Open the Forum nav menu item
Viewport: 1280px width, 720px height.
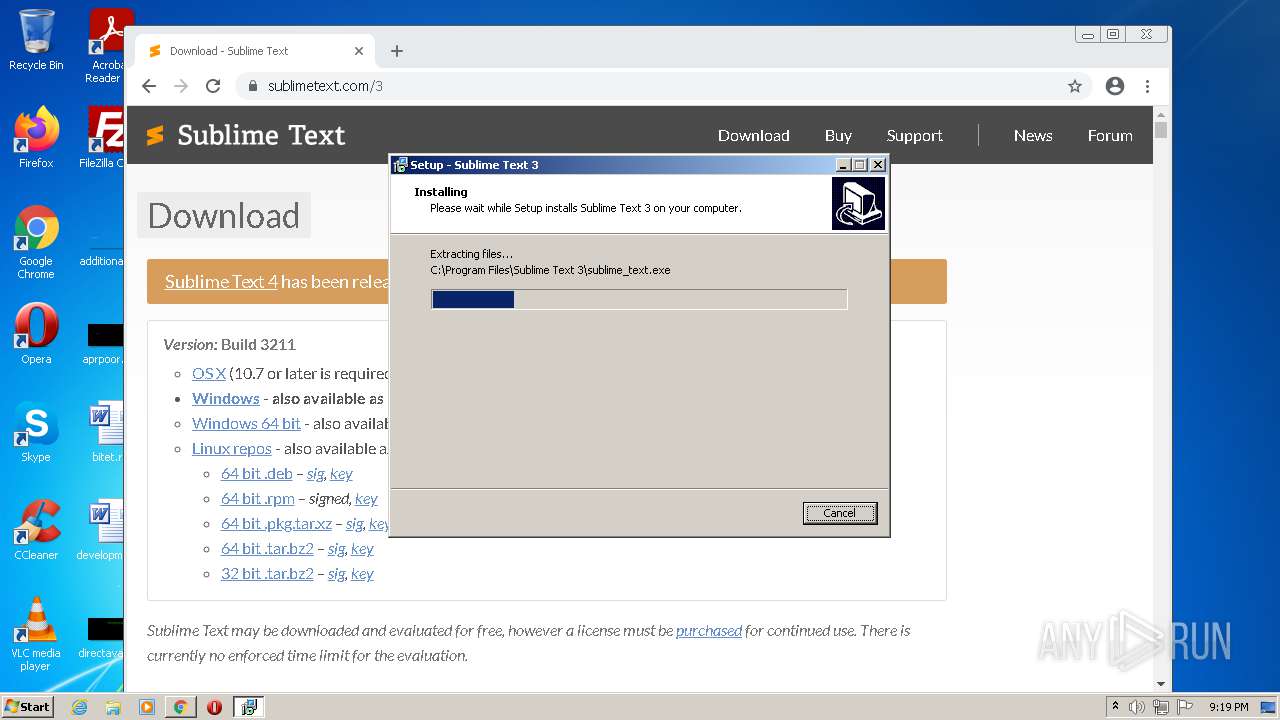click(x=1110, y=136)
